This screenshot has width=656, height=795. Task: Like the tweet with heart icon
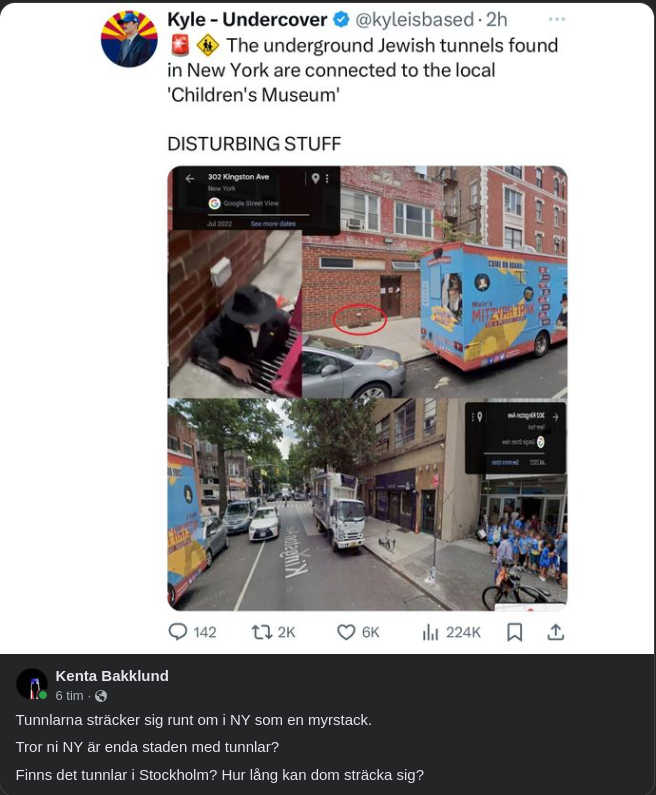tap(346, 632)
